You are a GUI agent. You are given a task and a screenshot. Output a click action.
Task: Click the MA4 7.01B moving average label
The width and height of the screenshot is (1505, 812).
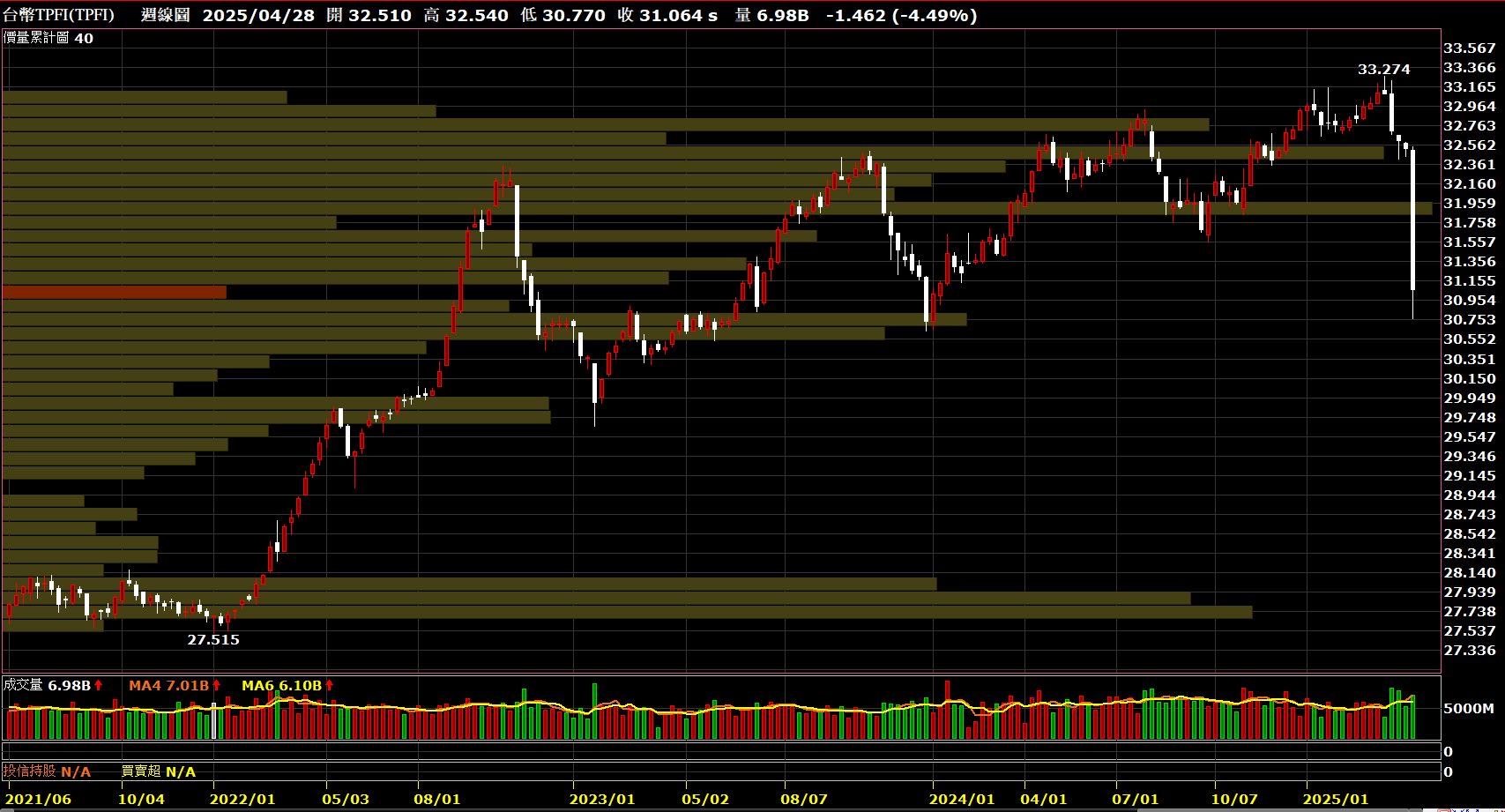pyautogui.click(x=168, y=685)
